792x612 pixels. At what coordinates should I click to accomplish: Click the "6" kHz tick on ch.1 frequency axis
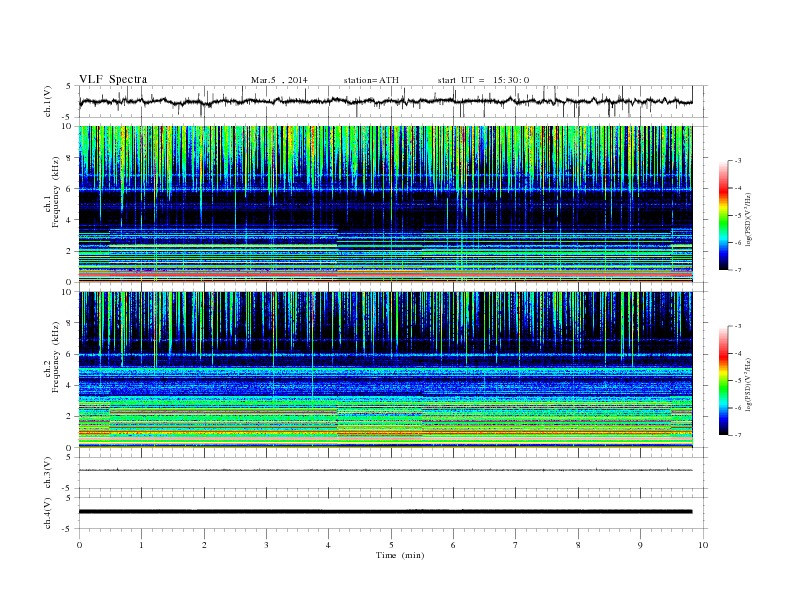pos(69,189)
